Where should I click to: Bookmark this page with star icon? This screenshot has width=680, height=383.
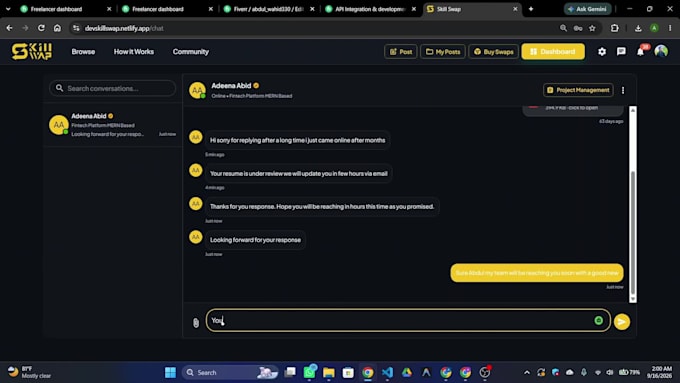(x=592, y=28)
